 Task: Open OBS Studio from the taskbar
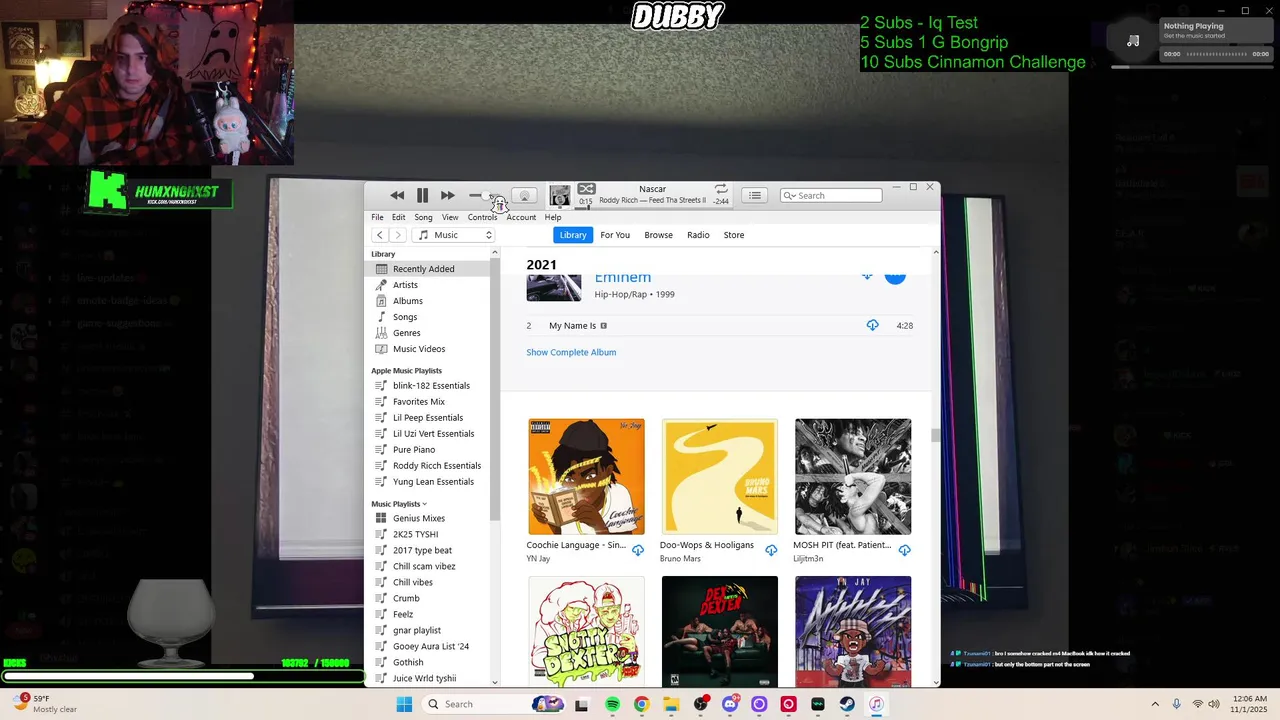pyautogui.click(x=700, y=704)
